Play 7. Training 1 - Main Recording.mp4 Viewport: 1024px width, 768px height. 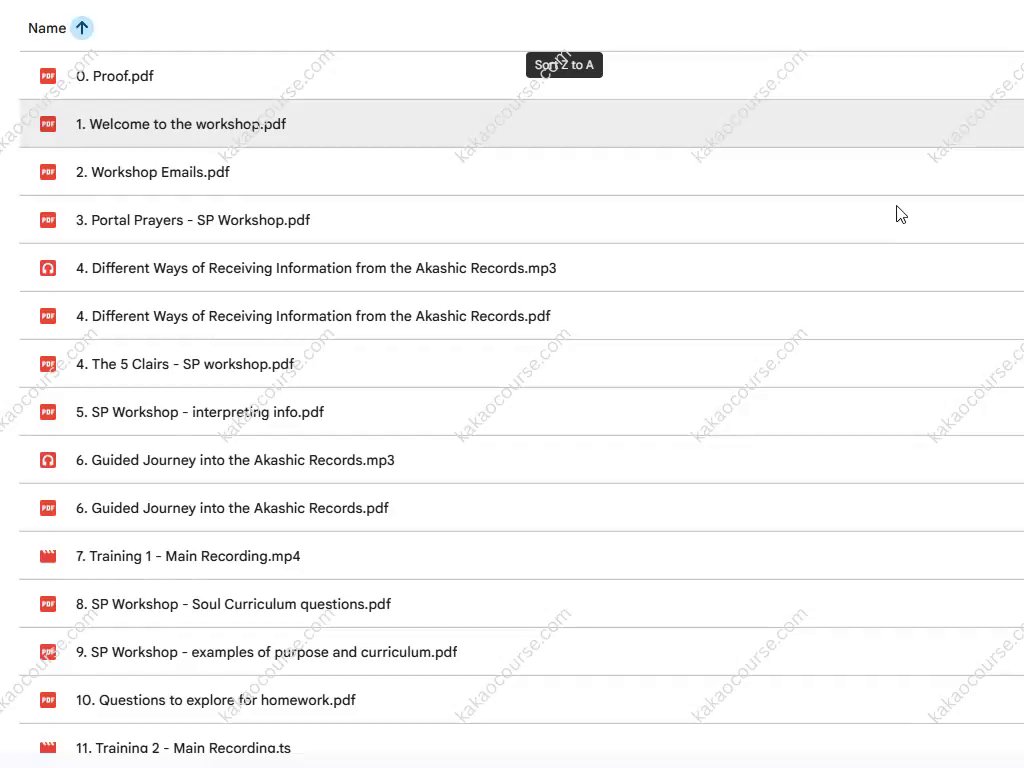tap(188, 556)
